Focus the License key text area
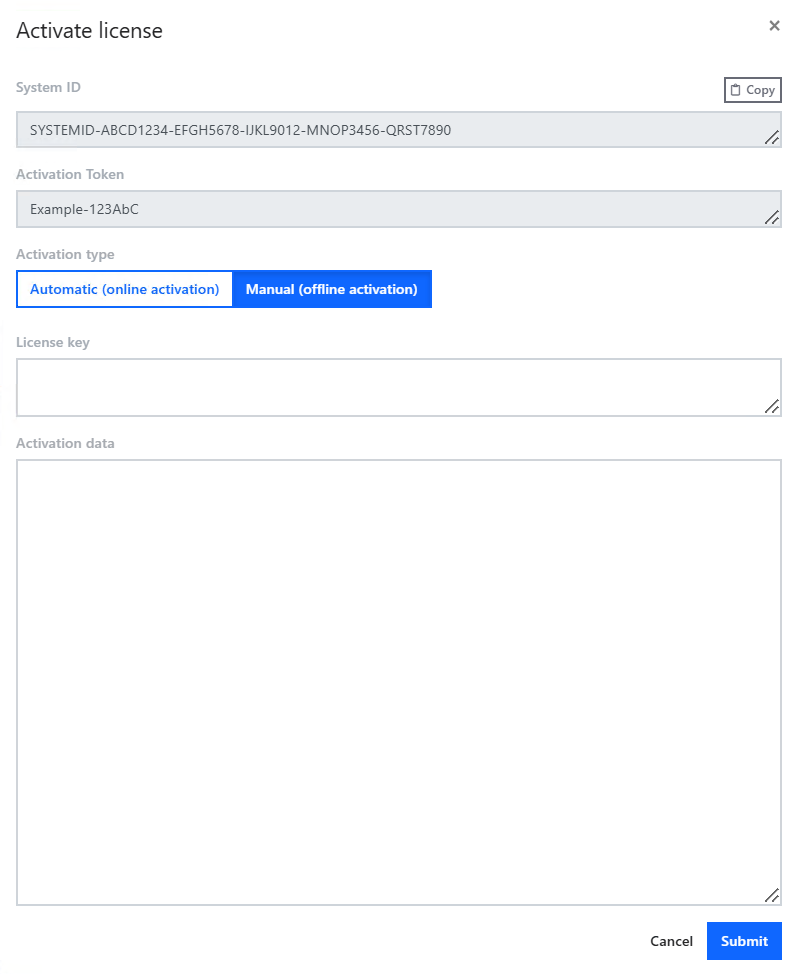The image size is (795, 974). coord(399,388)
